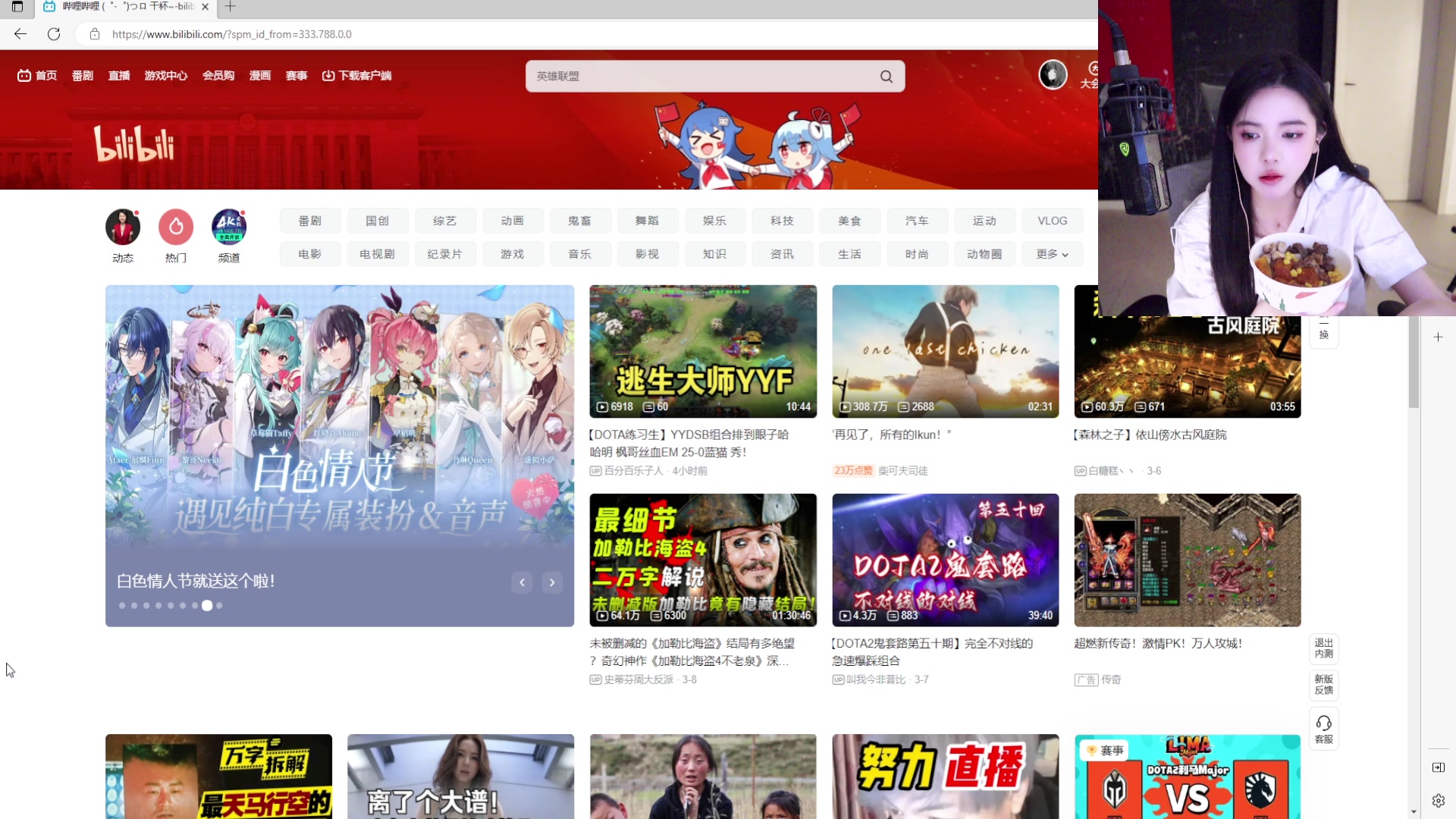Screen dimensions: 1456x819
Task: Click the sidebar panel toggle icon
Action: click(1438, 767)
